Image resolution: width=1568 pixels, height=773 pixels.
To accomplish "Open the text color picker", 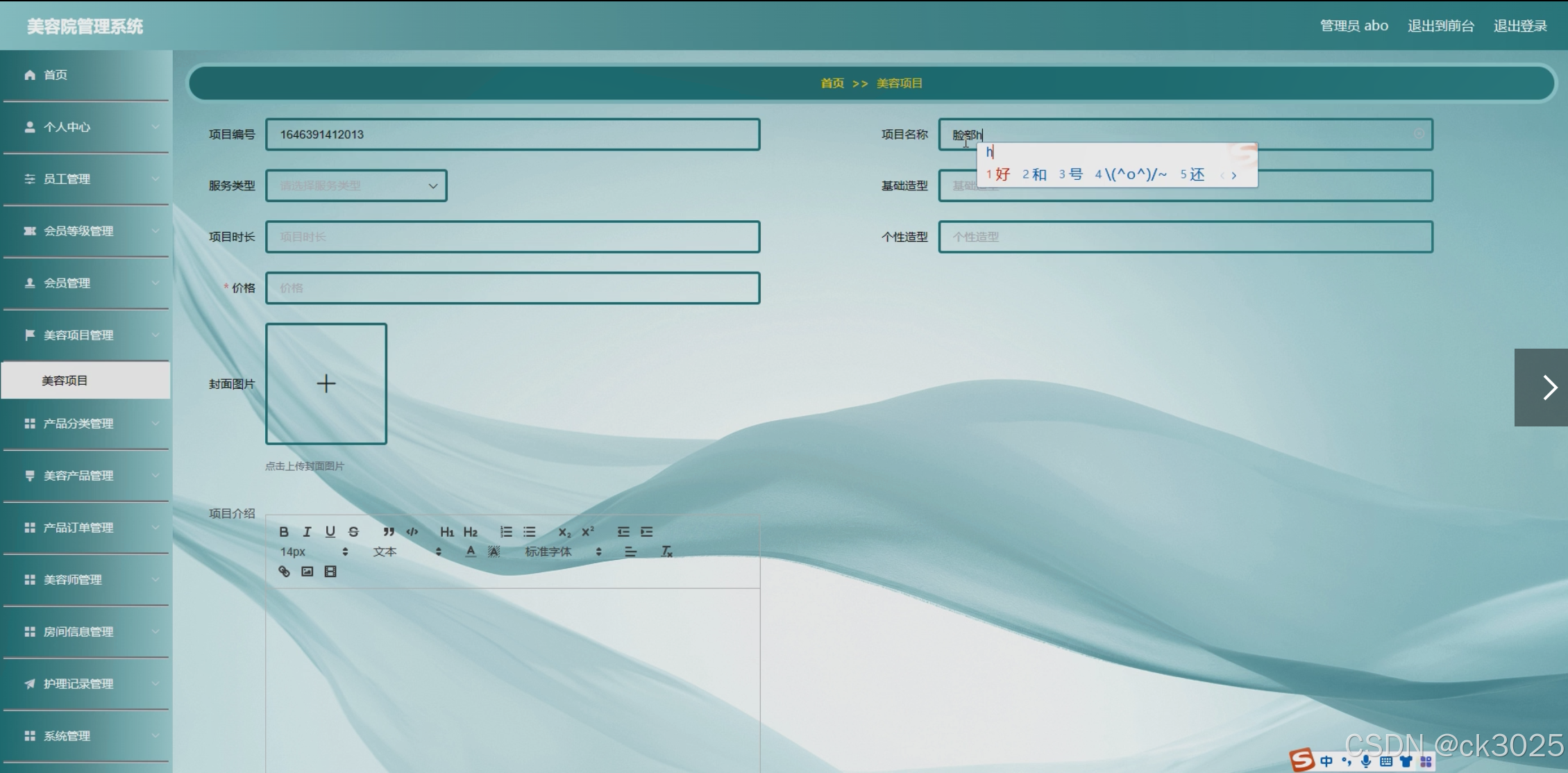I will (471, 551).
